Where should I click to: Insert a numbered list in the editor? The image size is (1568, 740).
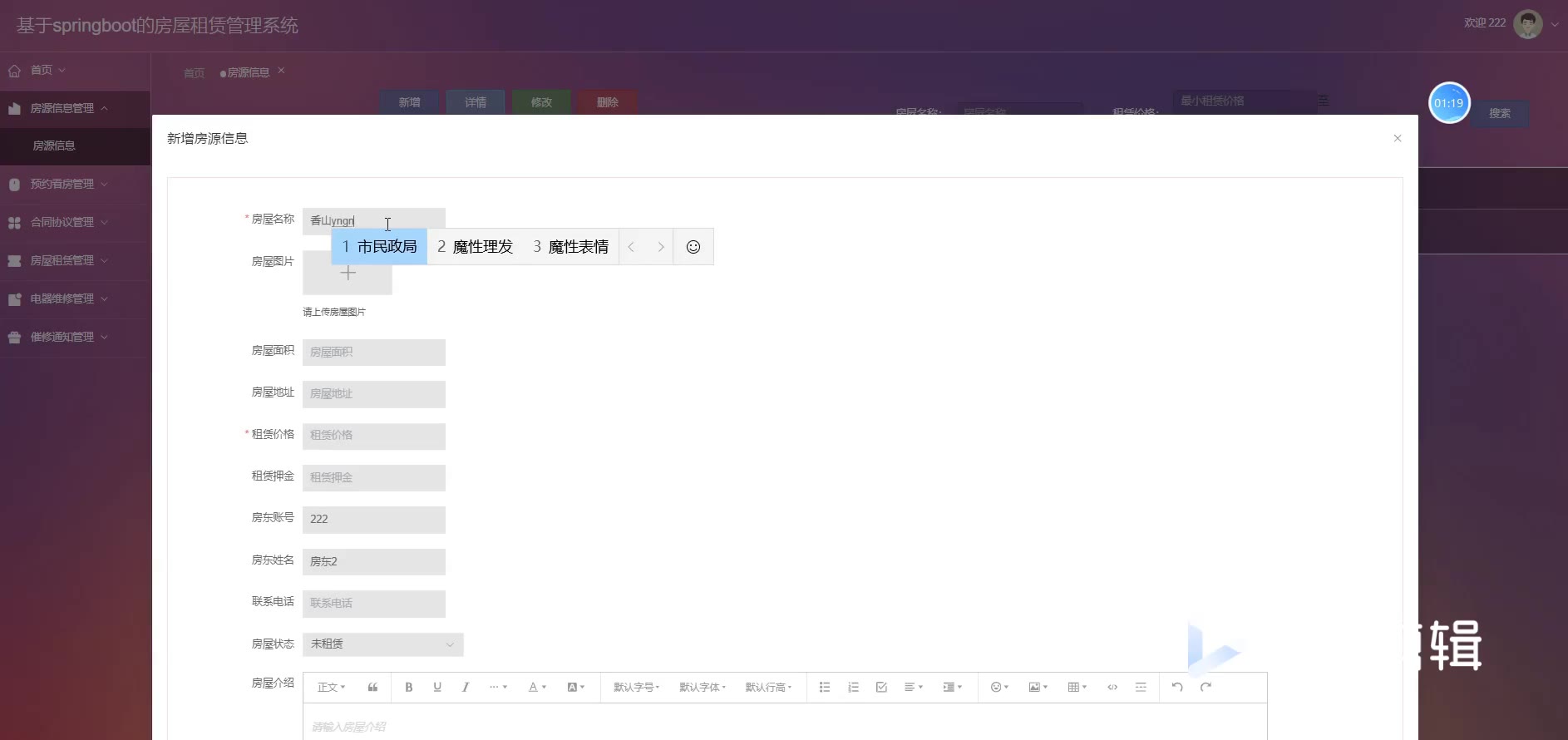853,687
